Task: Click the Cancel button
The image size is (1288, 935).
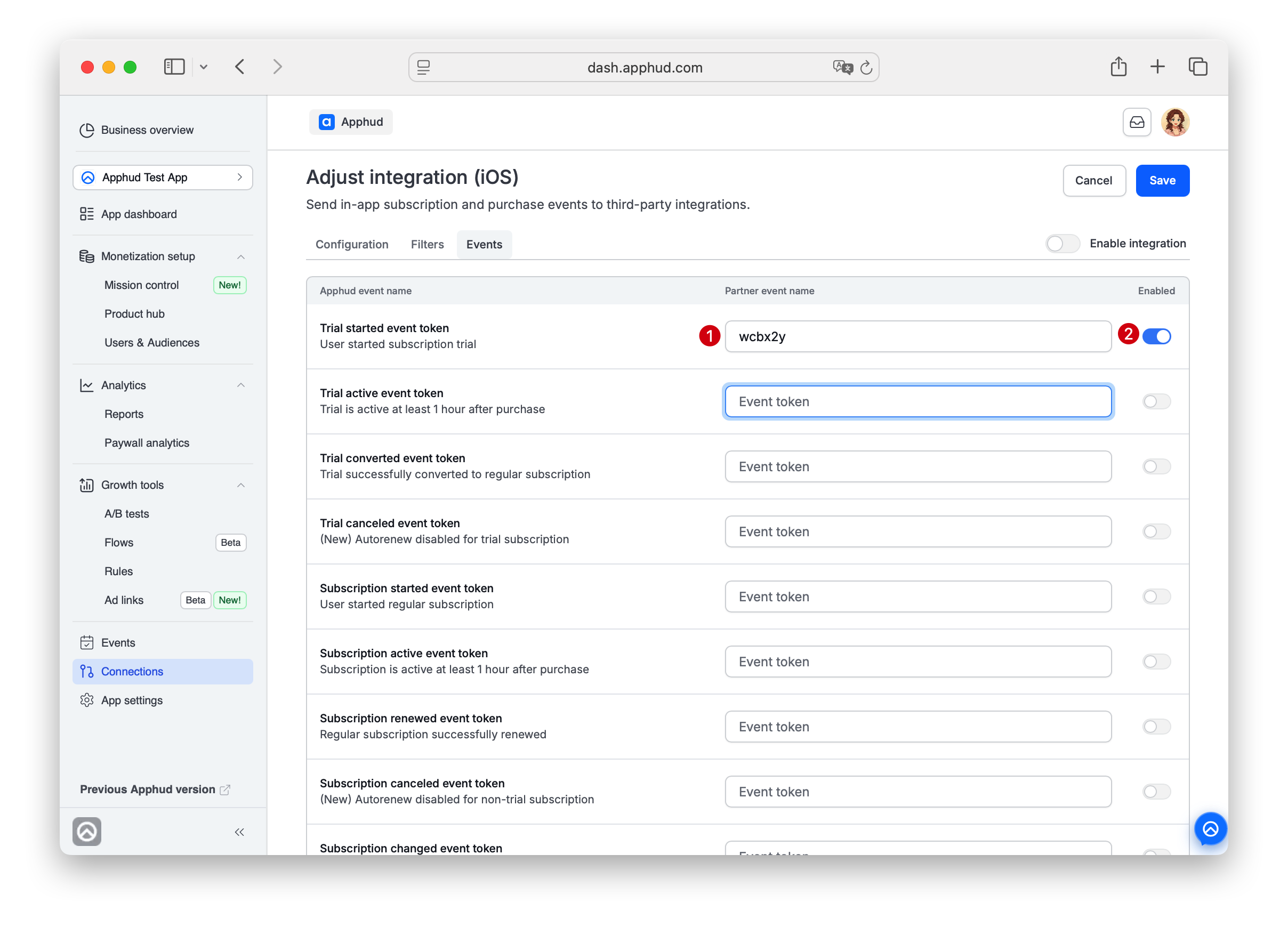Action: click(x=1094, y=181)
